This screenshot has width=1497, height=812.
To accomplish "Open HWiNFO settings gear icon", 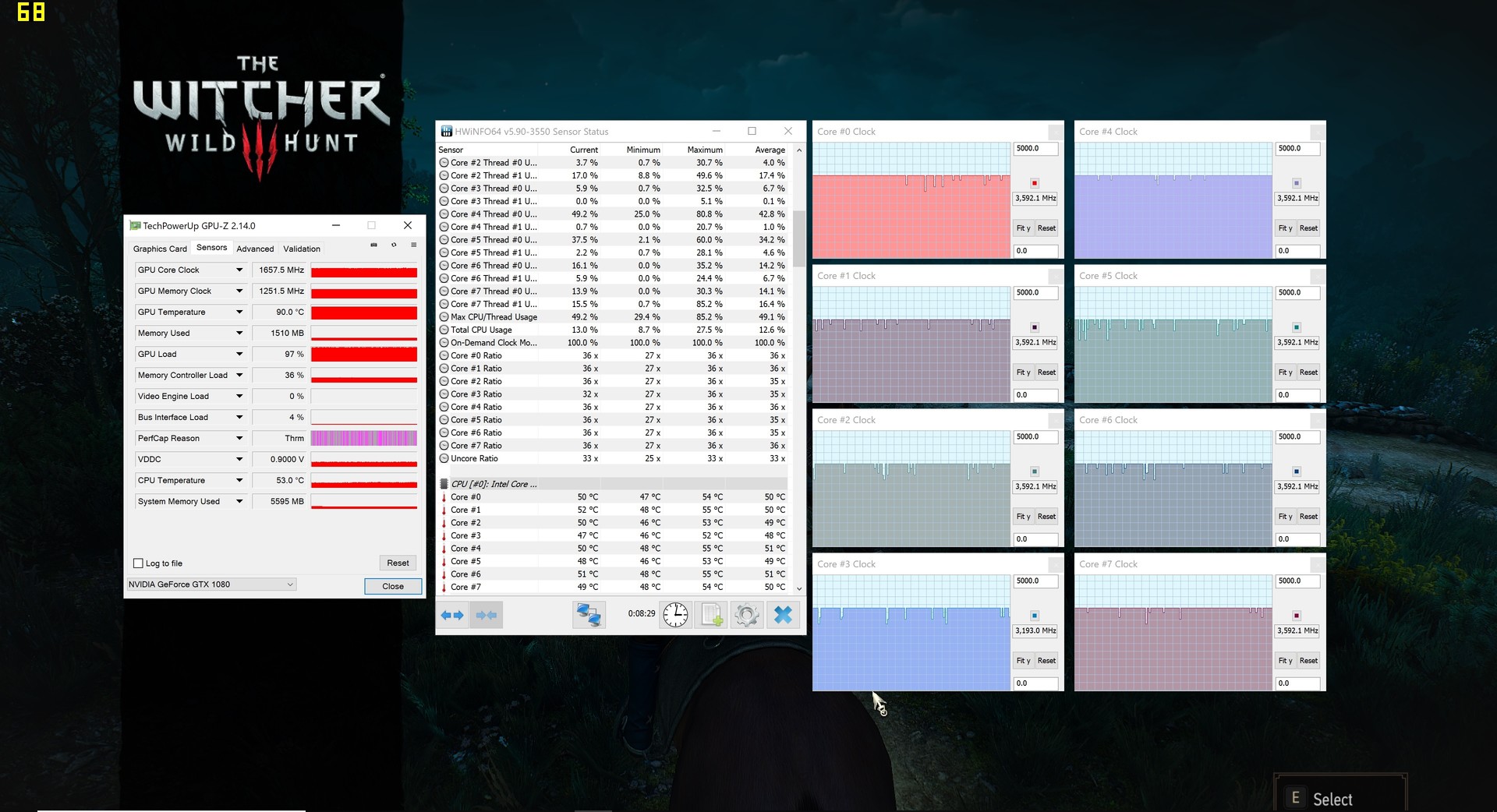I will [x=747, y=615].
